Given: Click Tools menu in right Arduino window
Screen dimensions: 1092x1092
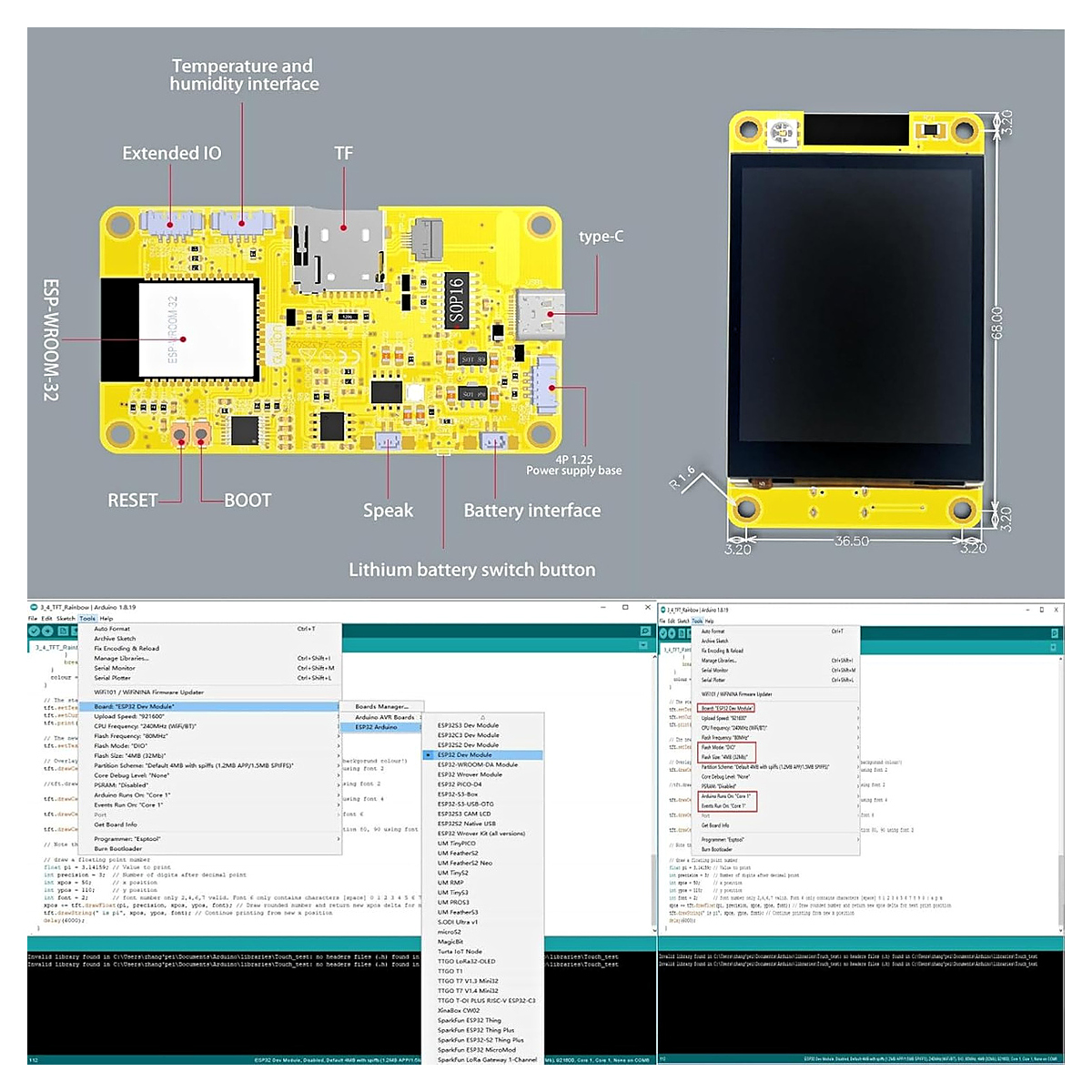Looking at the screenshot, I should coord(697,621).
